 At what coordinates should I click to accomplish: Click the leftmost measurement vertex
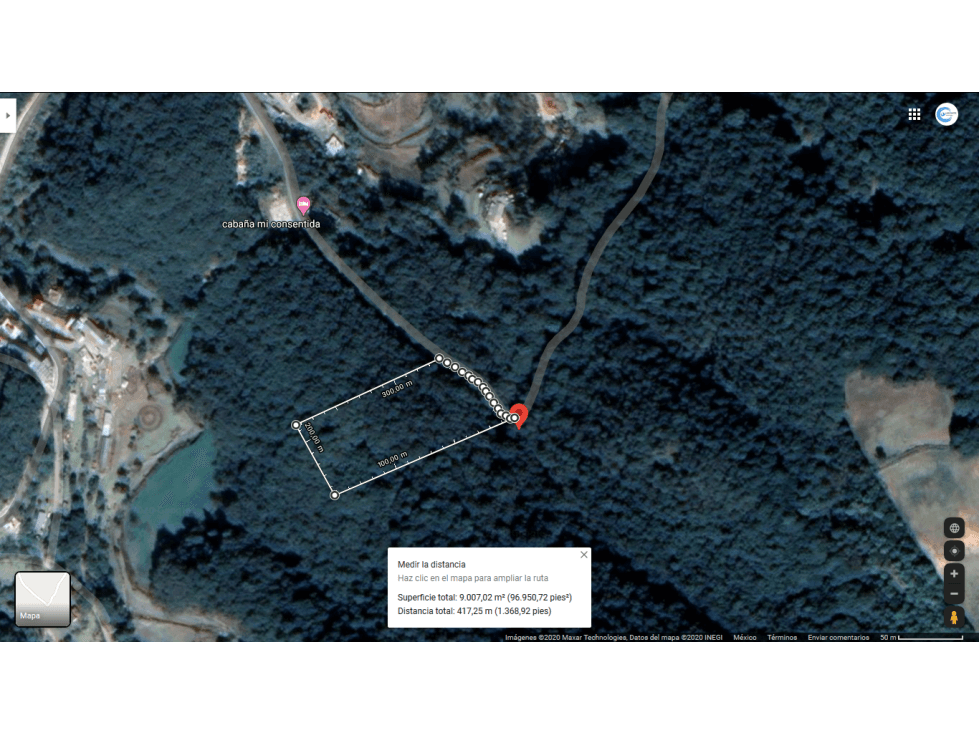coord(296,425)
